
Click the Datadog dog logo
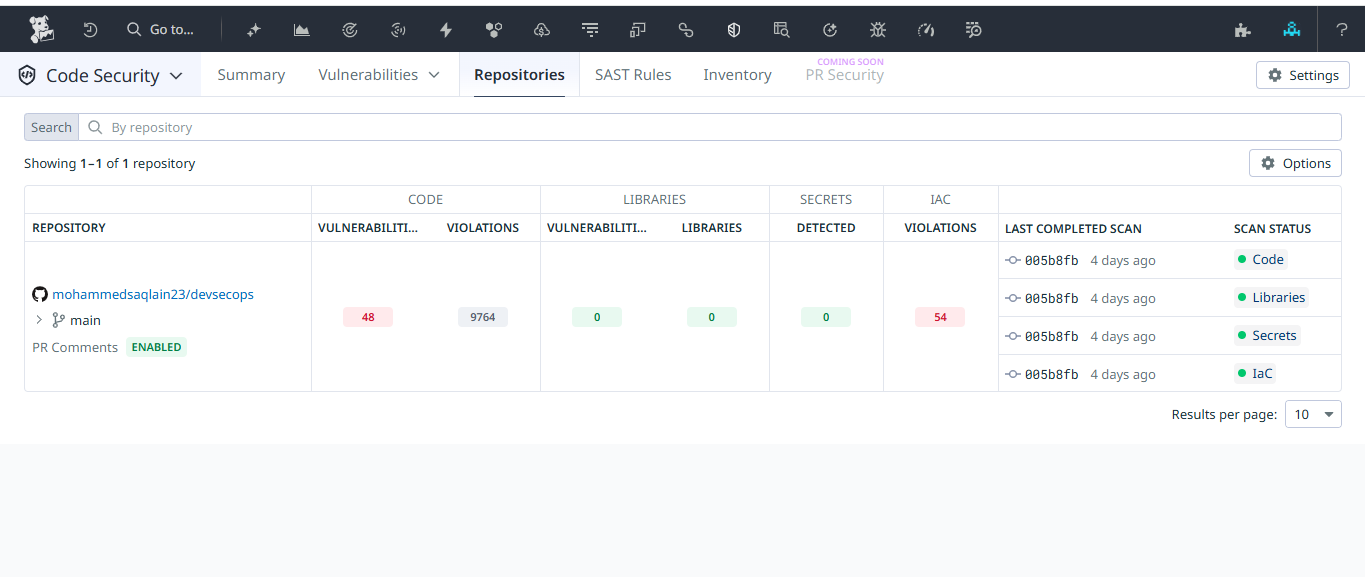pos(41,30)
